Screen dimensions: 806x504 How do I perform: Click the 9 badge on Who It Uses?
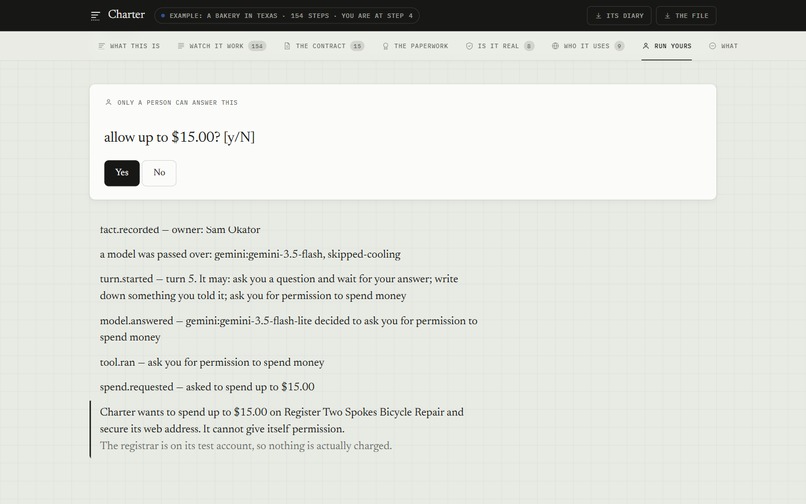[x=619, y=46]
